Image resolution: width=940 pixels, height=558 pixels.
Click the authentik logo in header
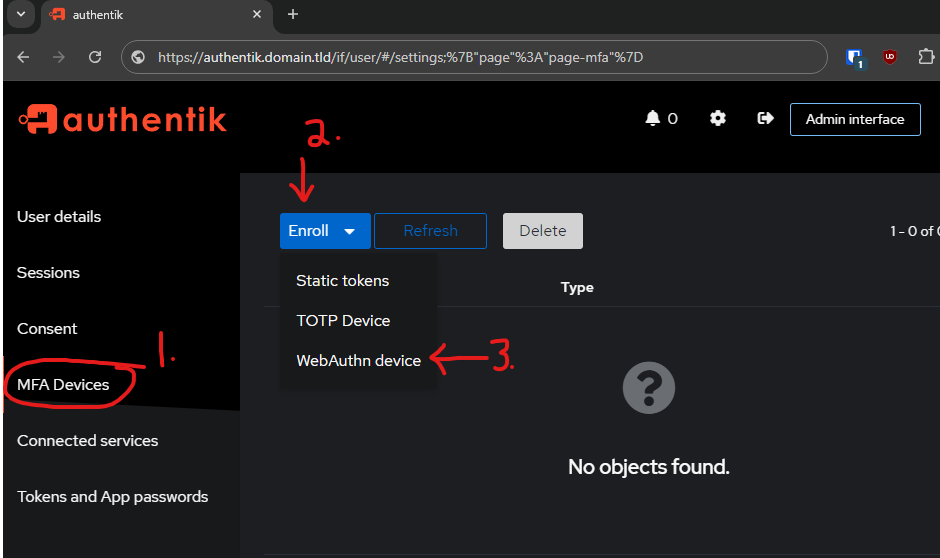click(123, 119)
